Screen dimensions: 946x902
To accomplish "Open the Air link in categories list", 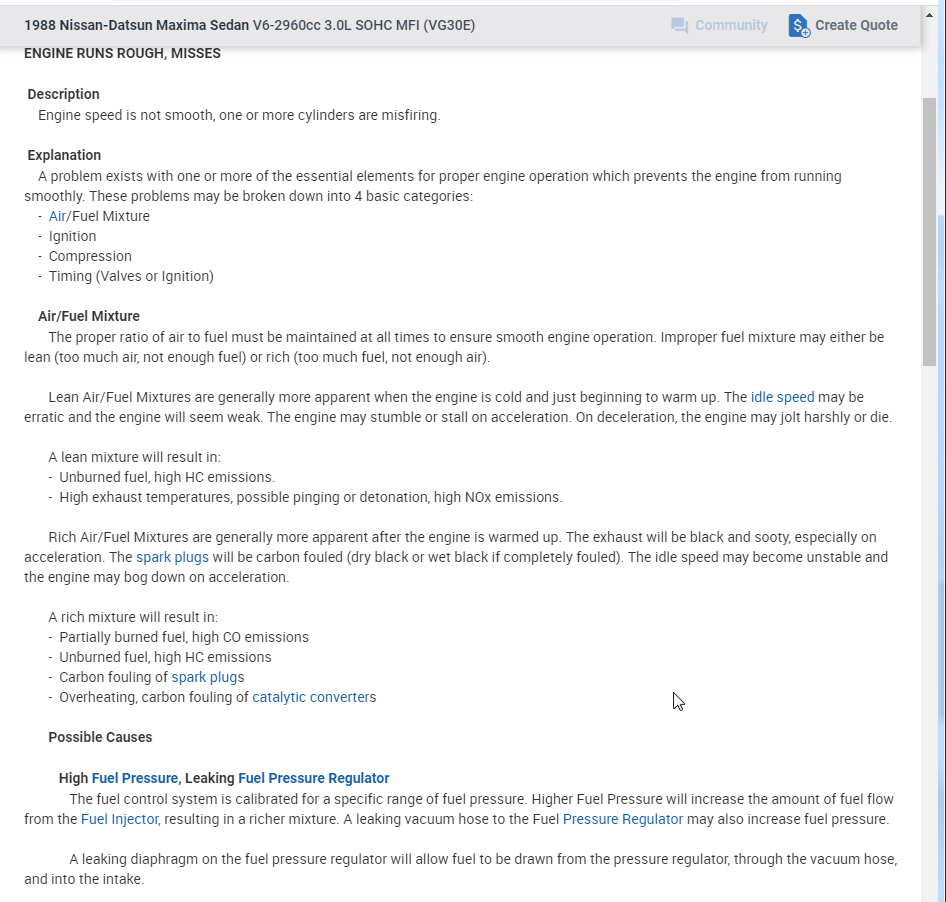I will 57,216.
